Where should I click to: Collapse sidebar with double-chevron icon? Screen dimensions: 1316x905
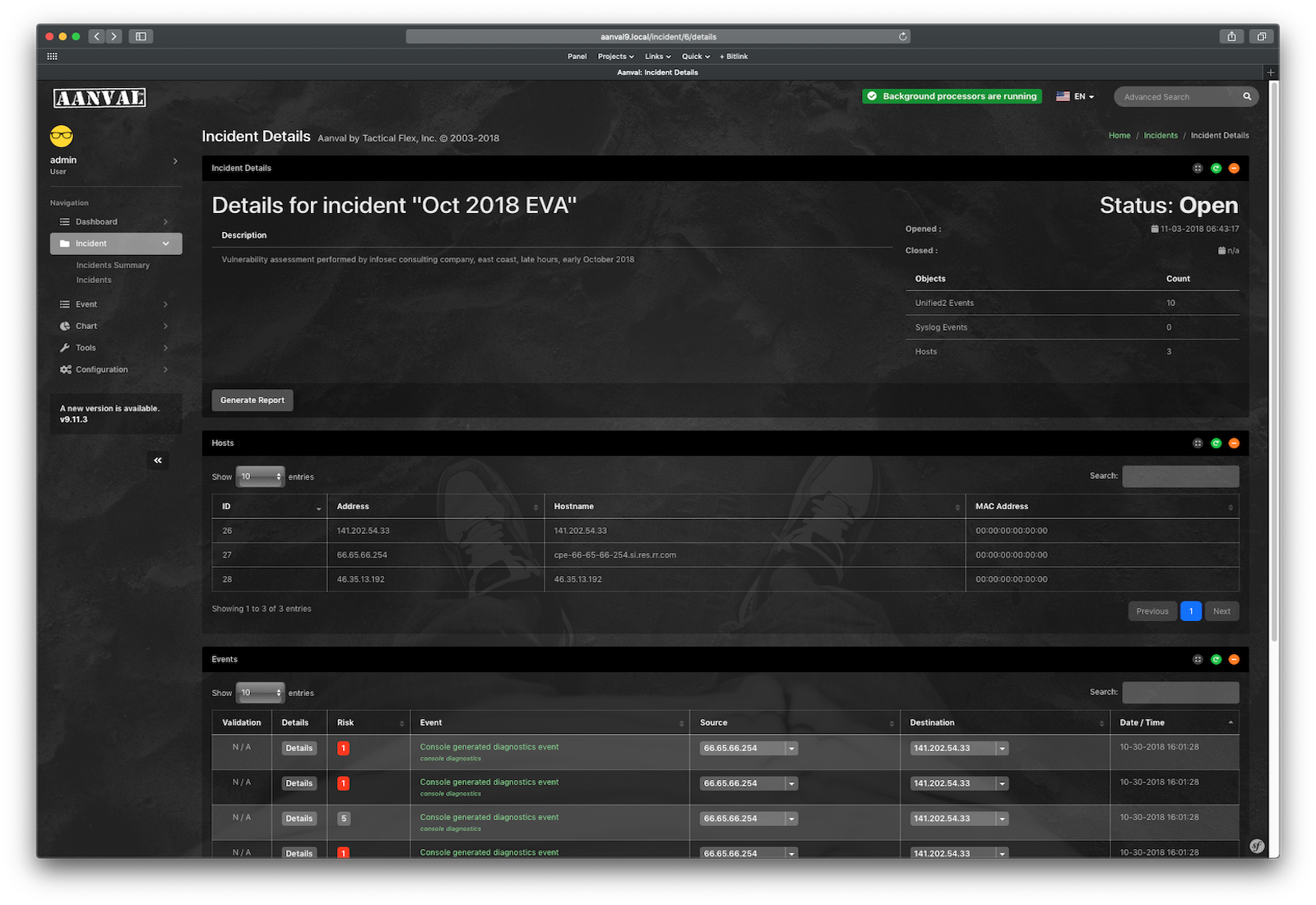coord(158,461)
